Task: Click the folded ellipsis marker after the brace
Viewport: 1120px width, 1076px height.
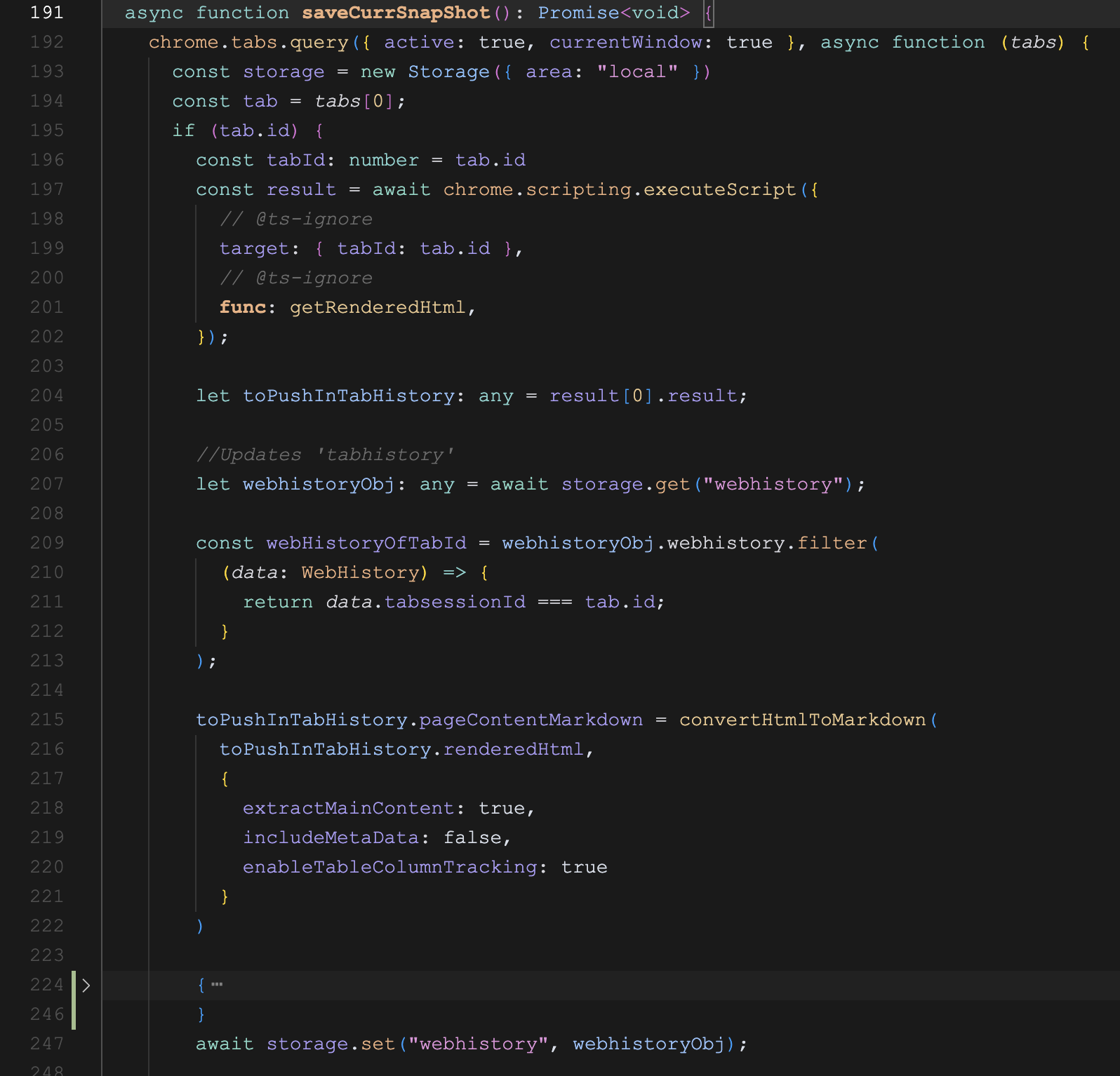Action: 217,985
